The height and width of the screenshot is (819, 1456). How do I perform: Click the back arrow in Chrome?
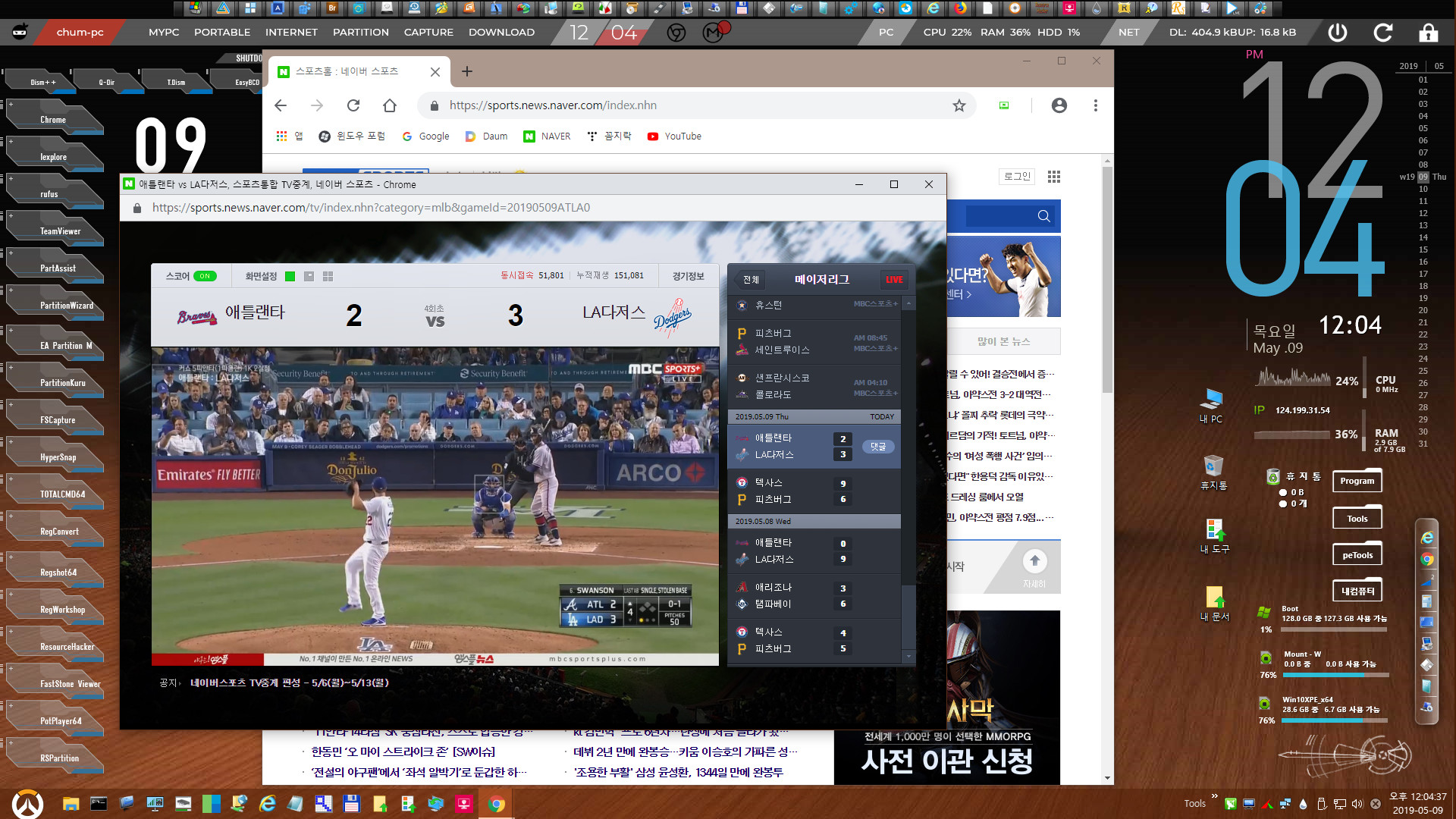click(281, 105)
